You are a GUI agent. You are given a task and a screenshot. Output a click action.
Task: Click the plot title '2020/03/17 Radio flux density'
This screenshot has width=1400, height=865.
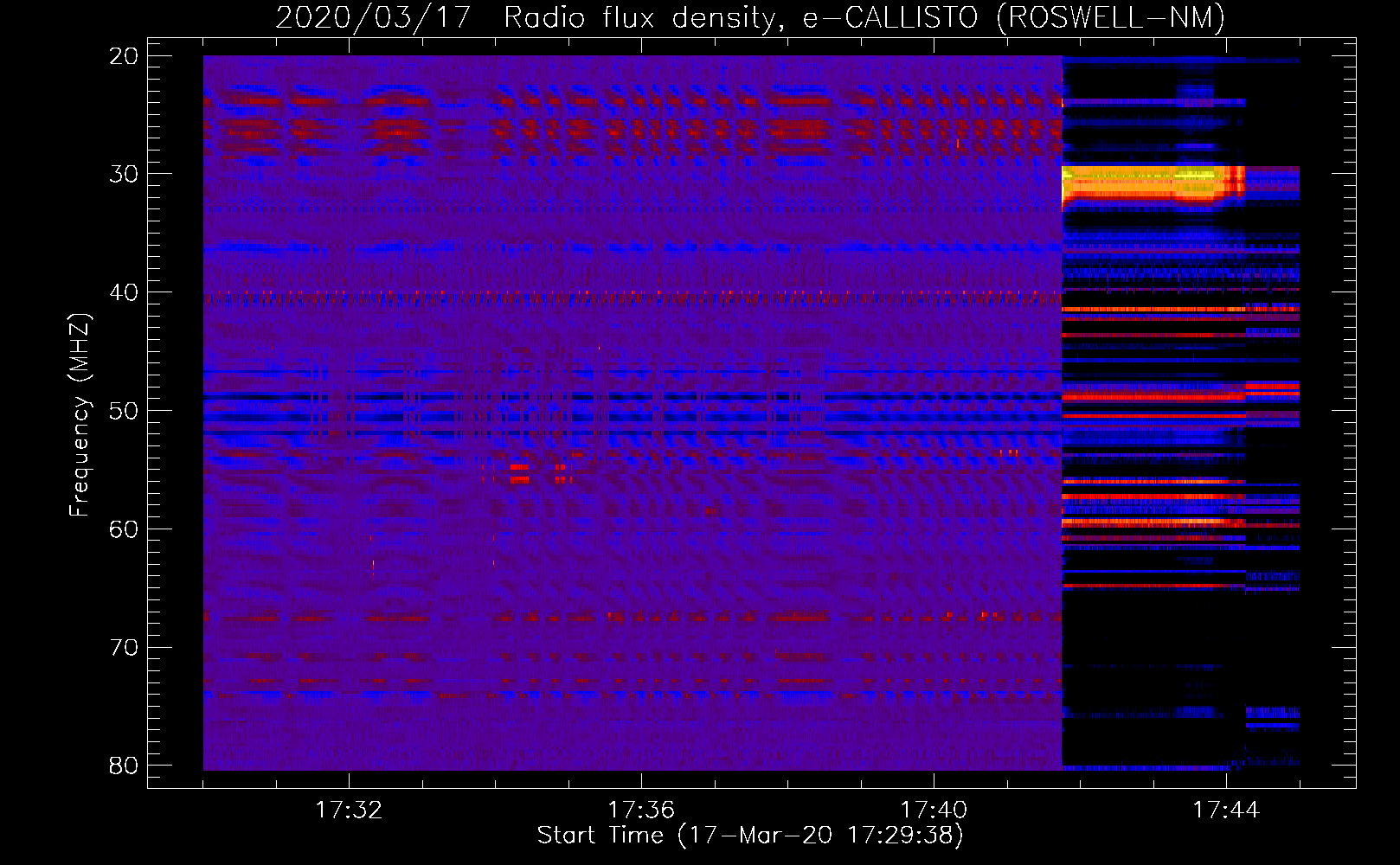pos(749,17)
